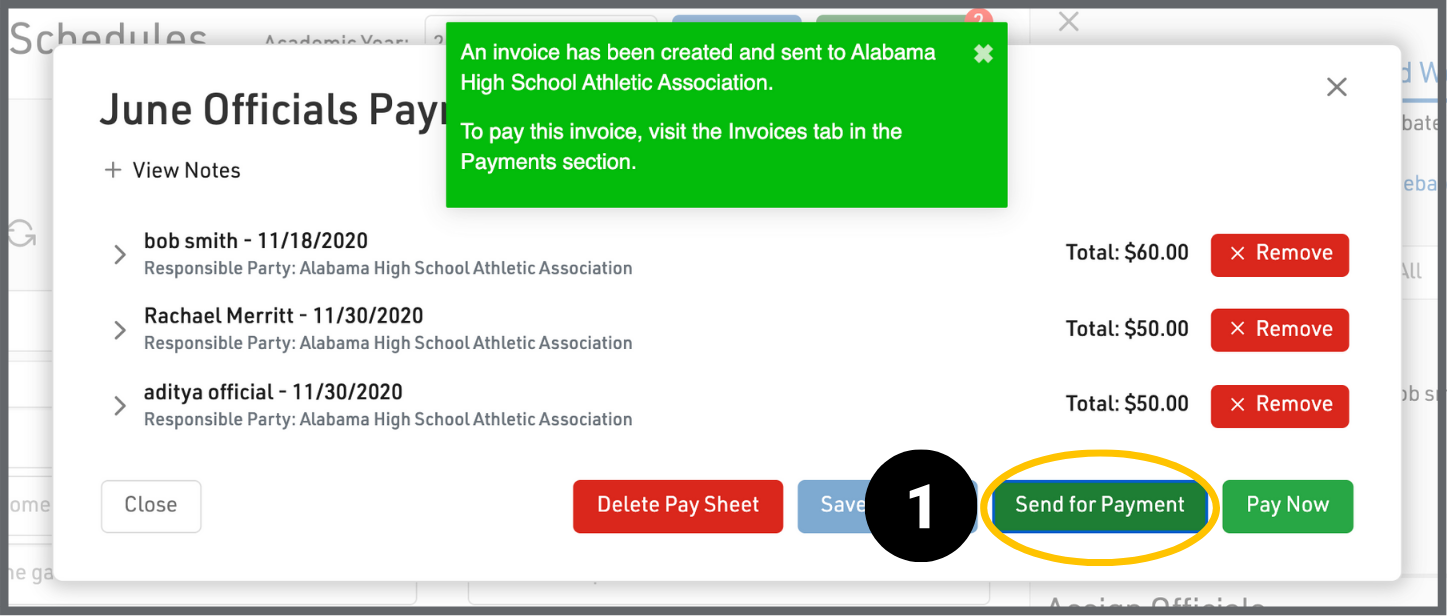Click the red notification badge at top
Image resolution: width=1447 pixels, height=616 pixels.
click(x=979, y=17)
